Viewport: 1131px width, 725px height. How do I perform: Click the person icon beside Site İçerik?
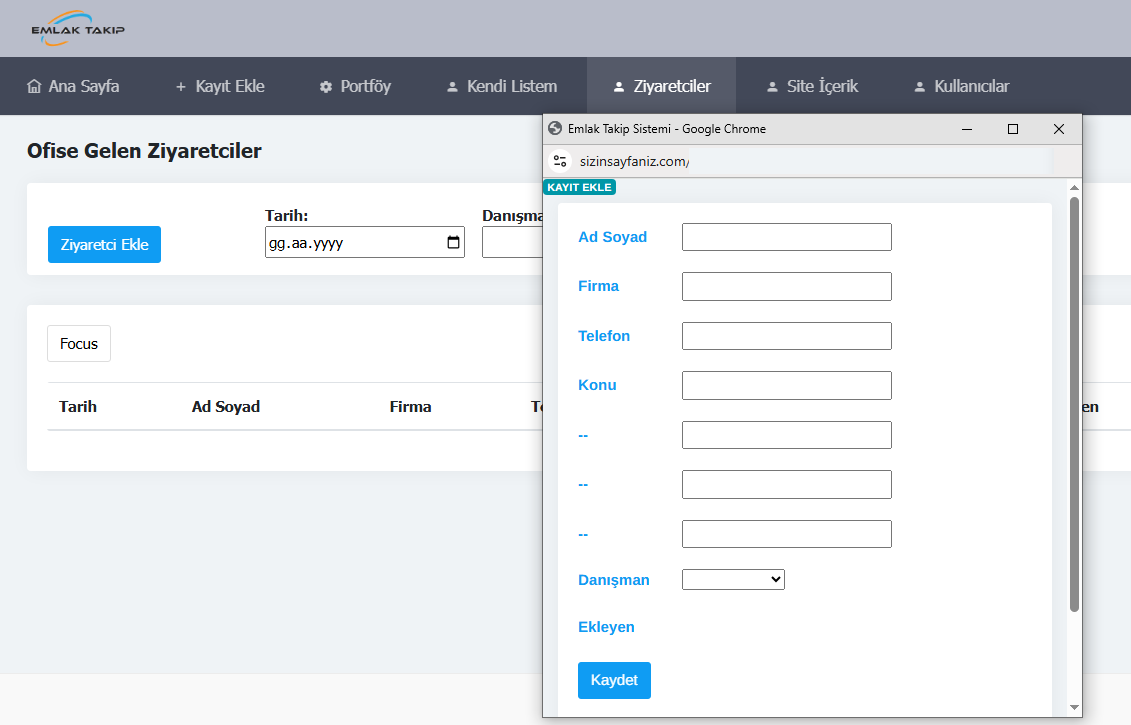point(772,87)
